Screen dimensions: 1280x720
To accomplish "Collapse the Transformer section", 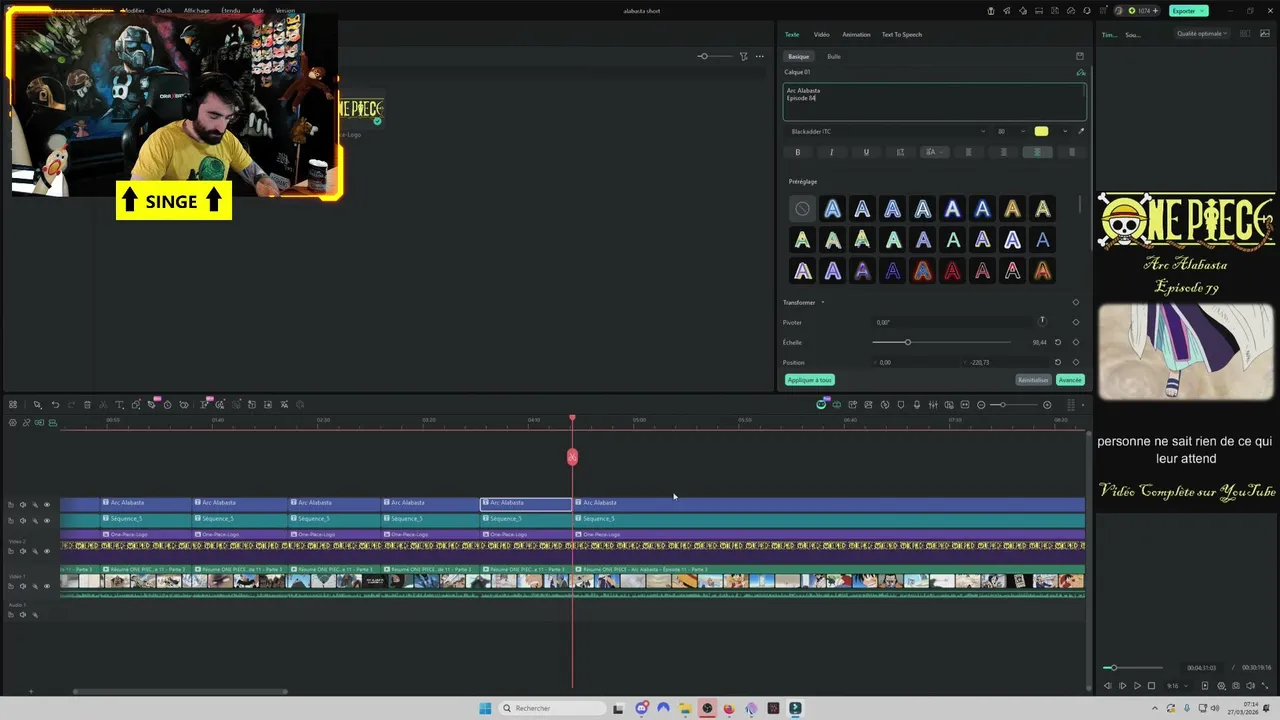I will click(823, 302).
